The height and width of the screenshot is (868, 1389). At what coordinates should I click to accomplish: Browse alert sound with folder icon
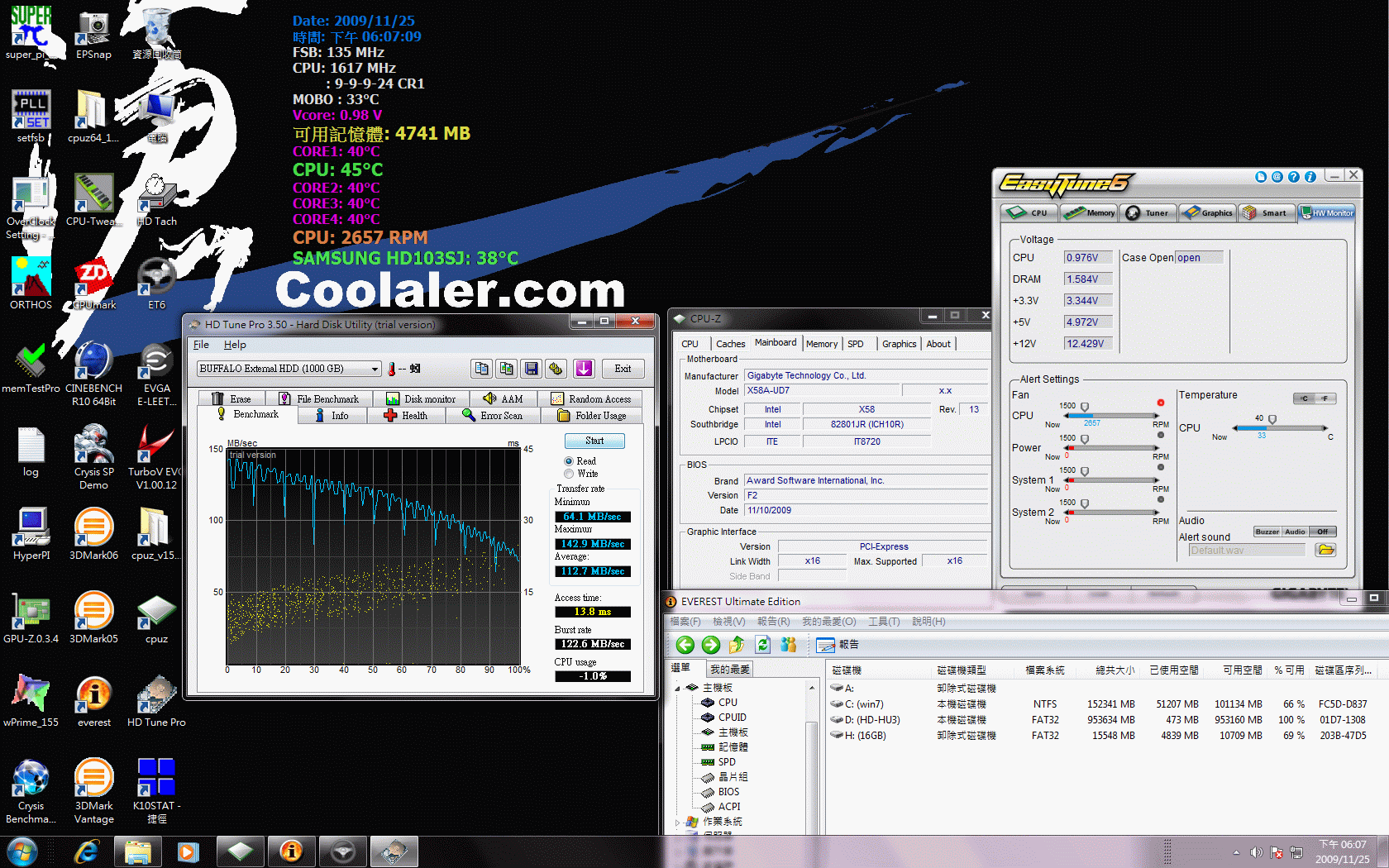pyautogui.click(x=1325, y=551)
